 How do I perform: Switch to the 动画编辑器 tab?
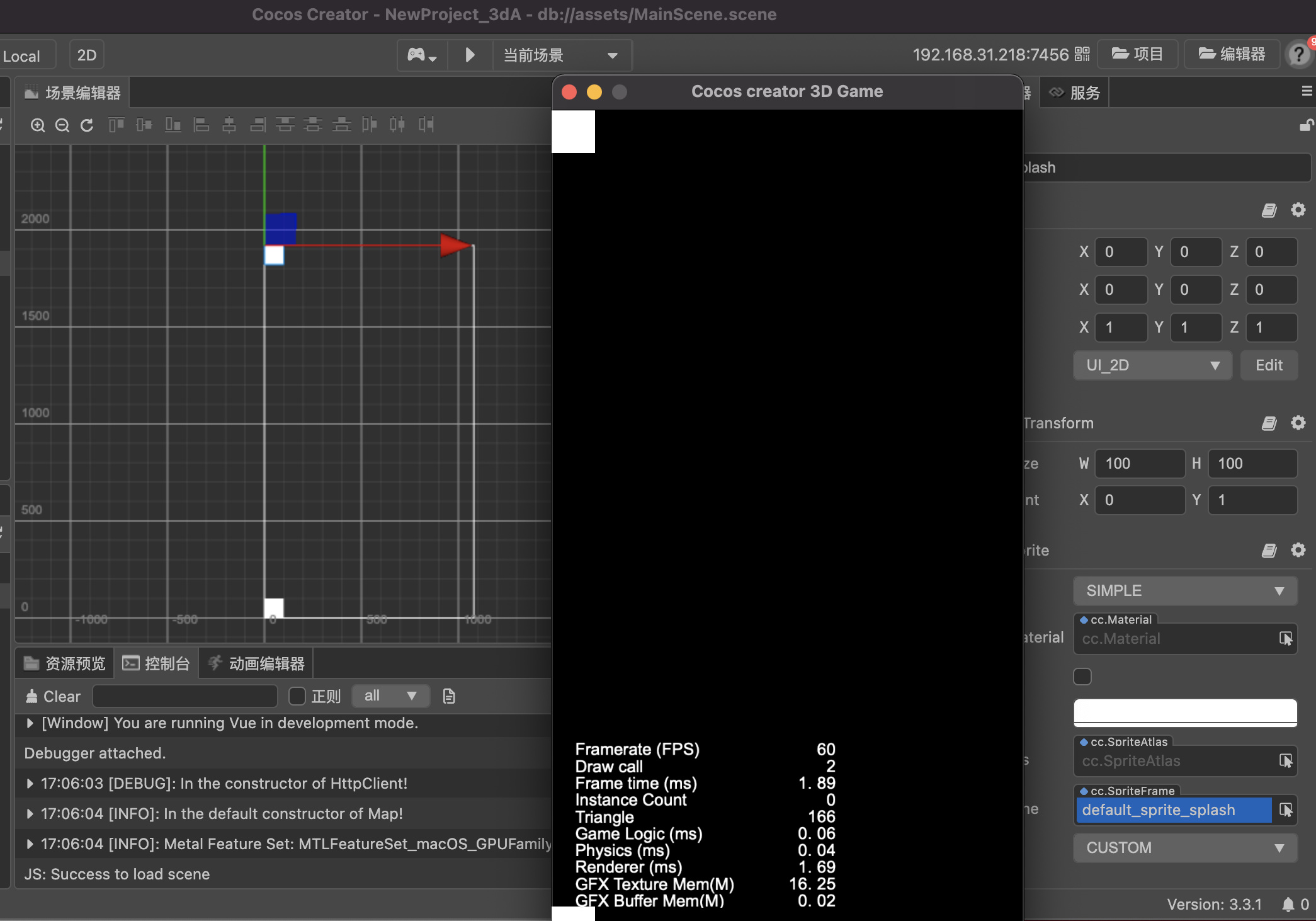257,663
